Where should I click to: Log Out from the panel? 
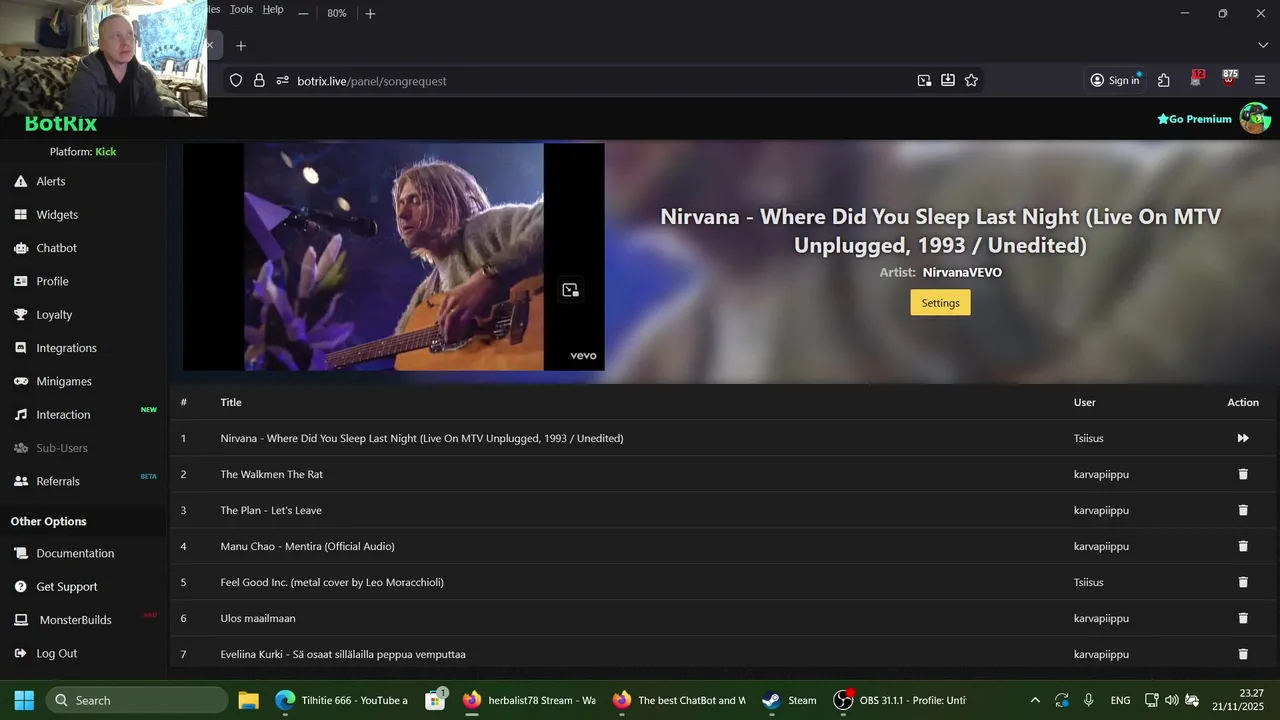(56, 653)
